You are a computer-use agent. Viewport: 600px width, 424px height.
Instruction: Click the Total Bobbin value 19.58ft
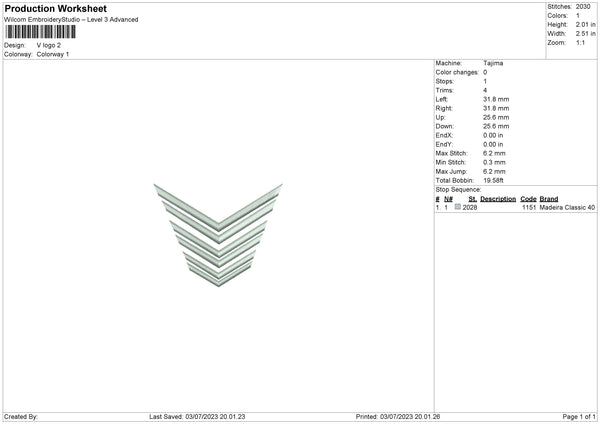[x=493, y=180]
